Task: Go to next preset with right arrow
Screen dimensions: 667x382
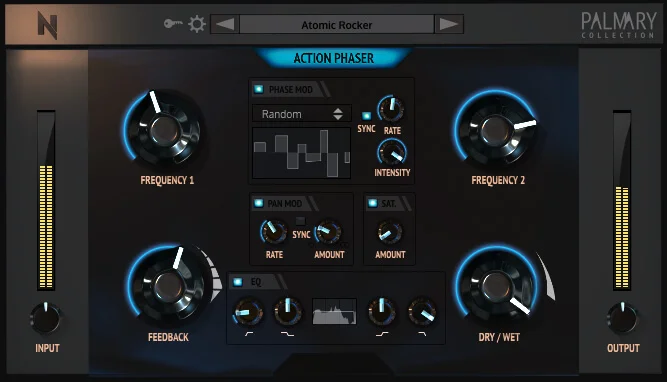Action: pos(449,24)
